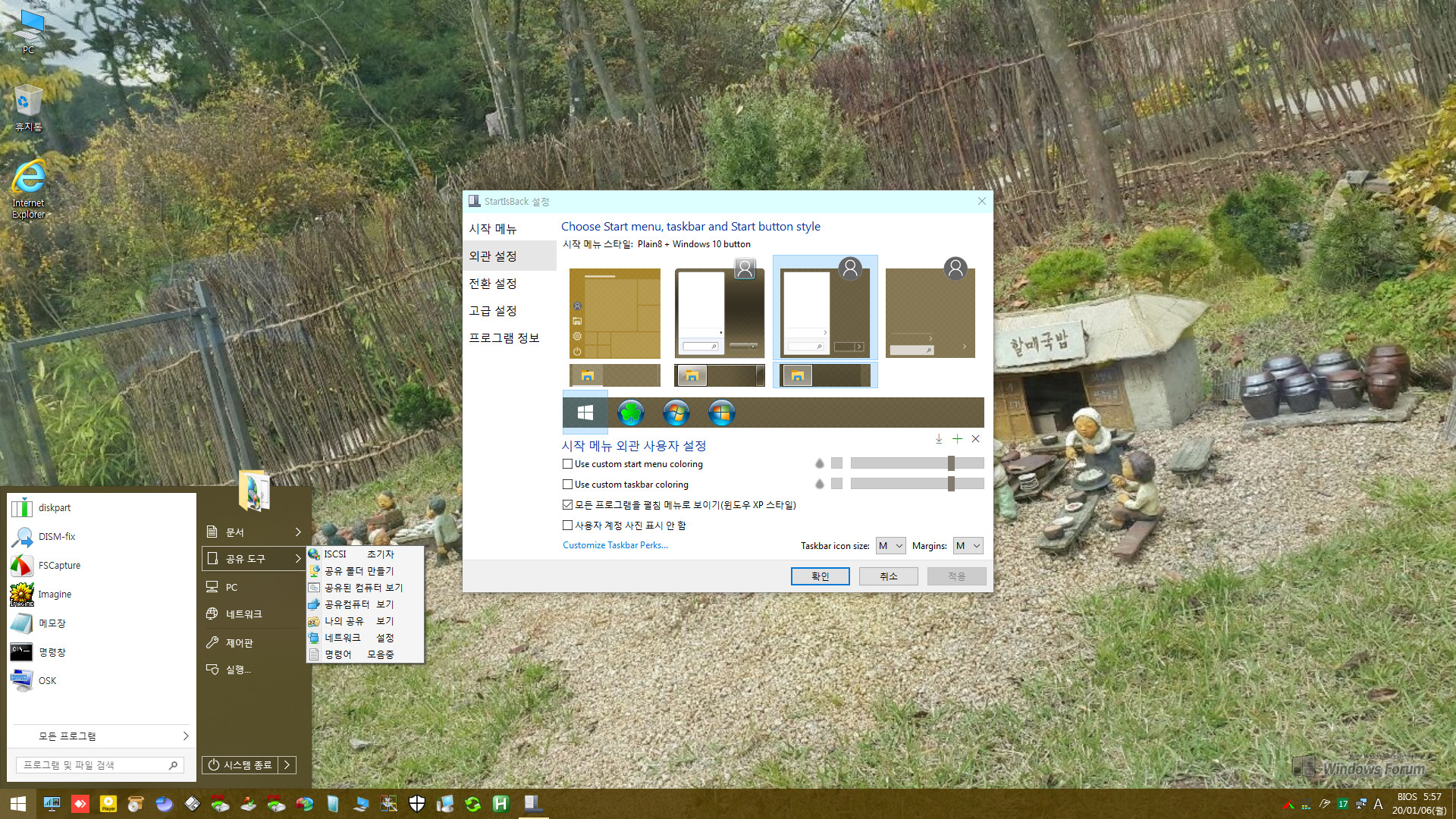The width and height of the screenshot is (1456, 819).
Task: Choose the Windows 8 colored orb style
Action: (721, 413)
